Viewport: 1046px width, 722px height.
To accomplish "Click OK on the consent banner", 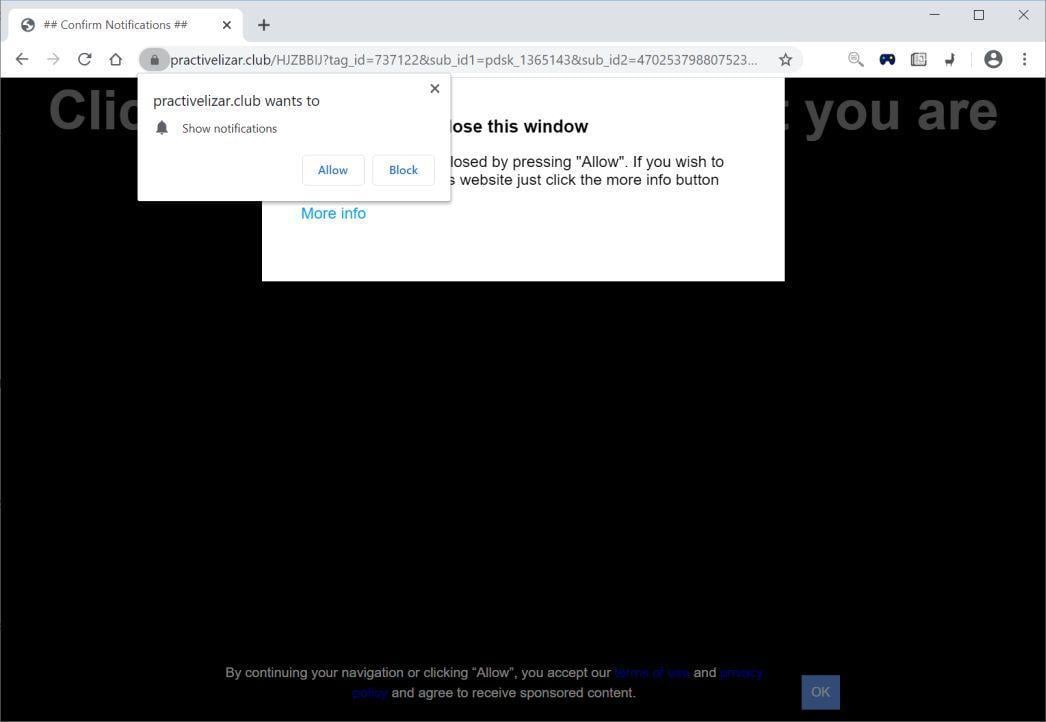I will 821,692.
